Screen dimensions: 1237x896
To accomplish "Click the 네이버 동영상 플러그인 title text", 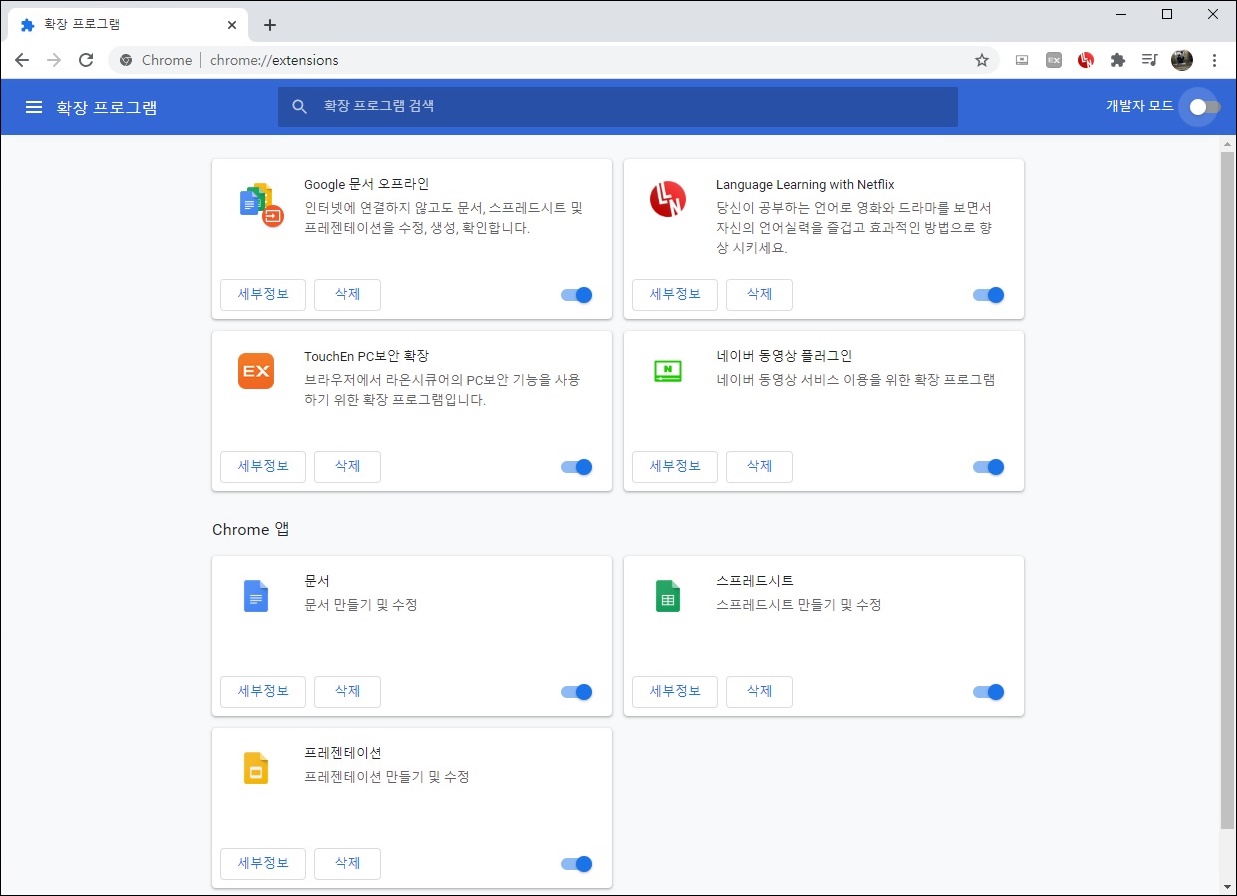I will point(784,356).
